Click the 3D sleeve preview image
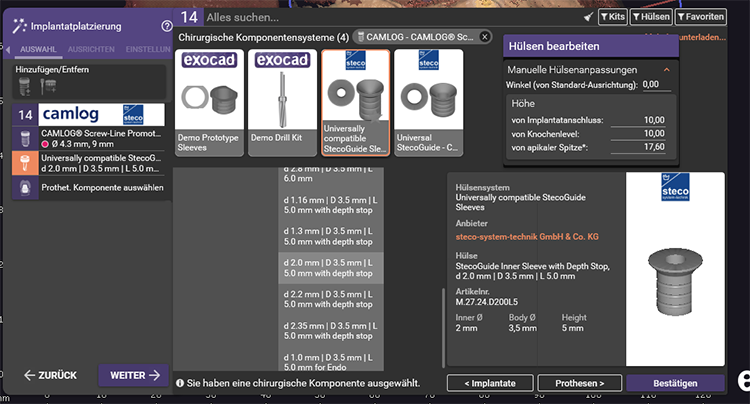The width and height of the screenshot is (750, 404). tap(675, 281)
